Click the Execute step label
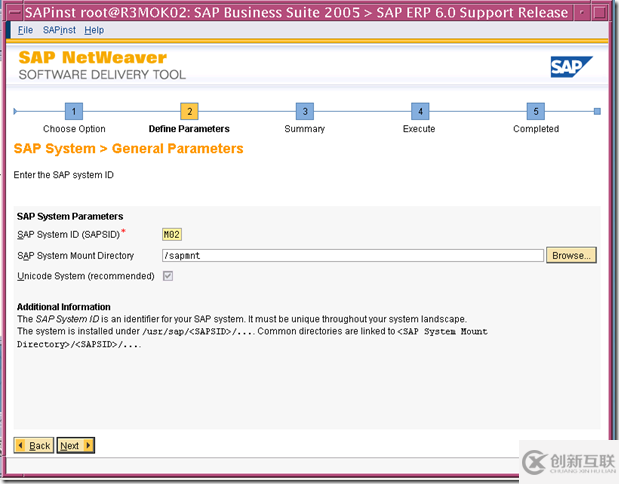Viewport: 619px width, 484px height. pos(419,129)
